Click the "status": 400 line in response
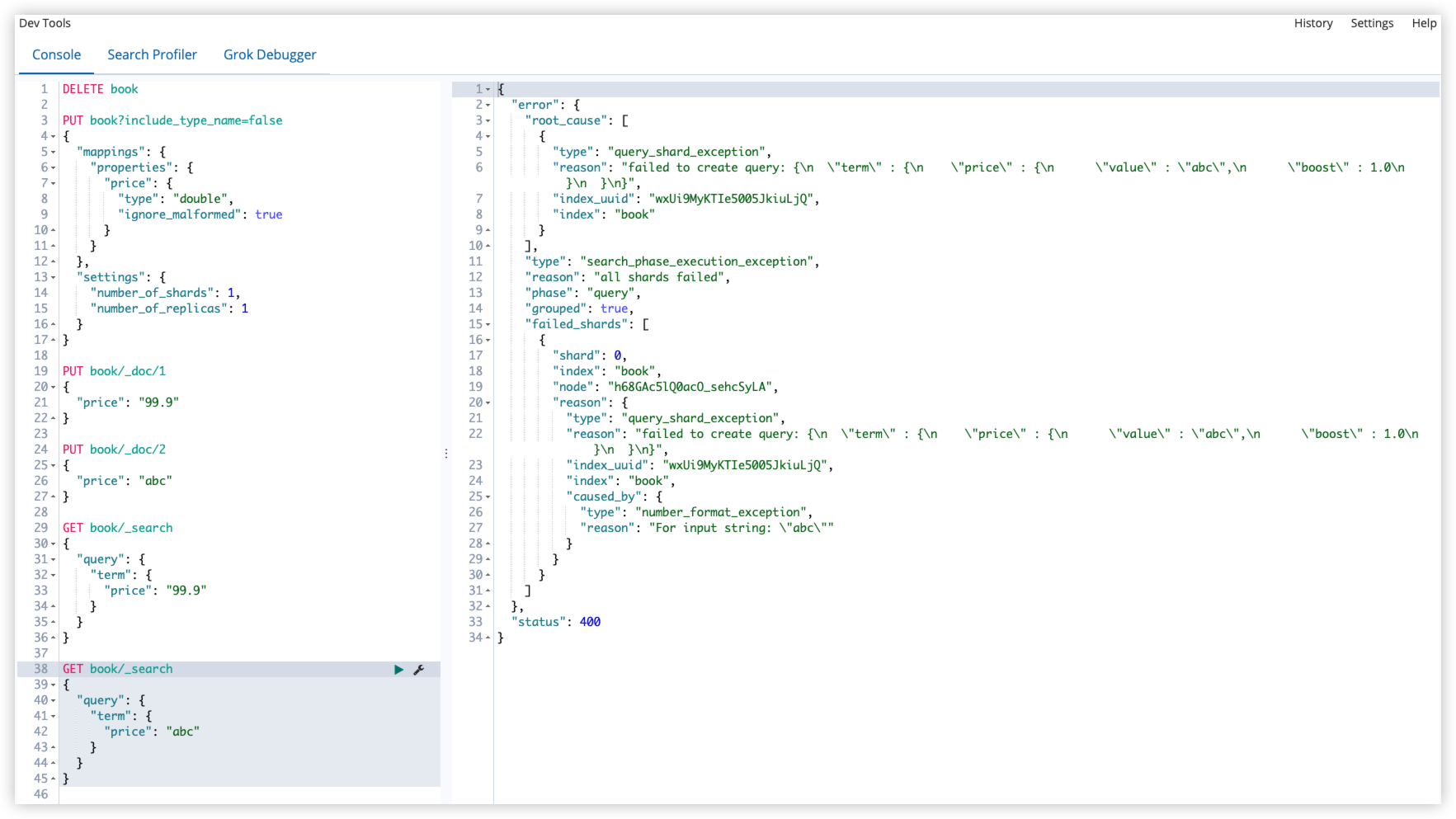 [556, 622]
